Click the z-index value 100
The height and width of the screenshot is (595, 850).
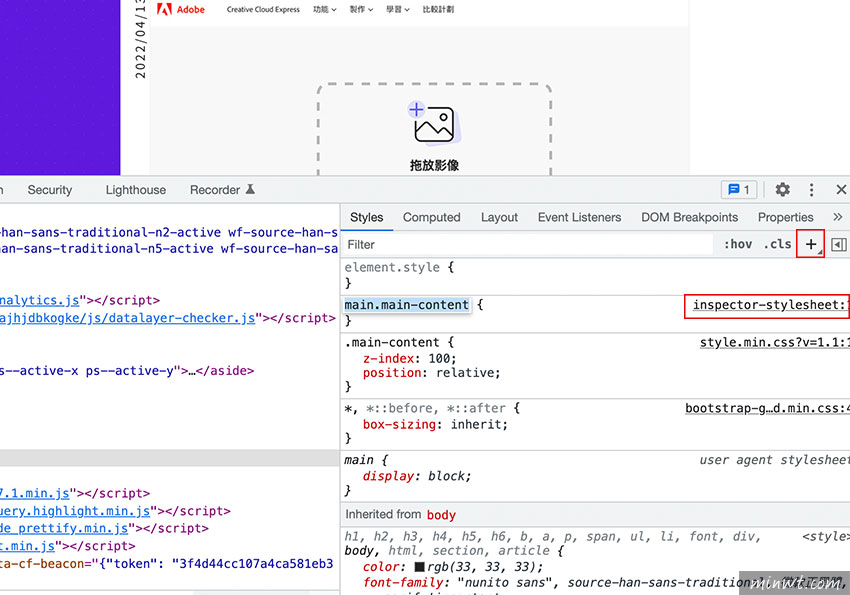click(440, 358)
